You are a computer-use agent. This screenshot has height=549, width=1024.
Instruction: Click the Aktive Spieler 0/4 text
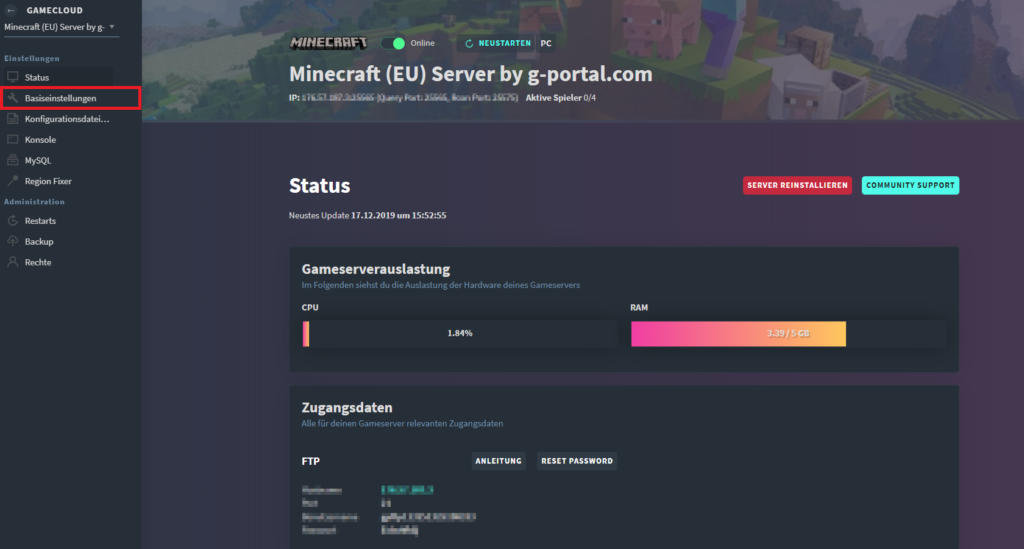pyautogui.click(x=561, y=98)
